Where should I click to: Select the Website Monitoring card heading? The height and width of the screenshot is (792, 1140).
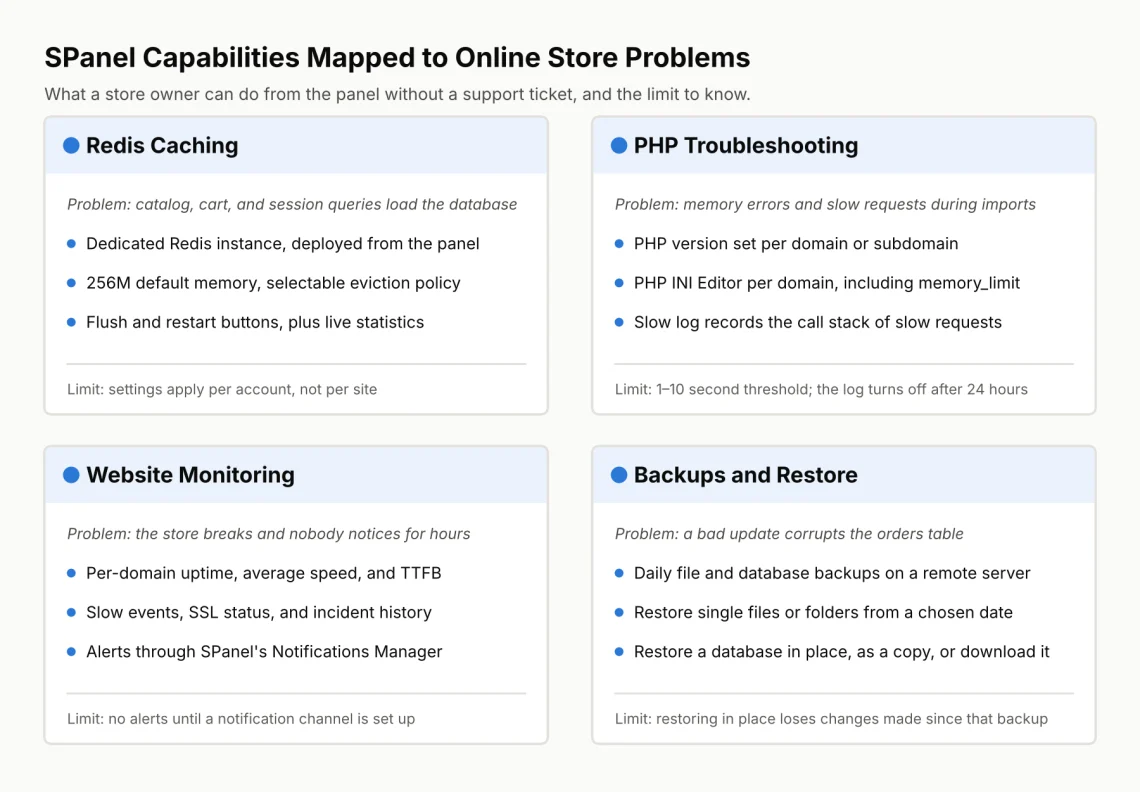190,475
